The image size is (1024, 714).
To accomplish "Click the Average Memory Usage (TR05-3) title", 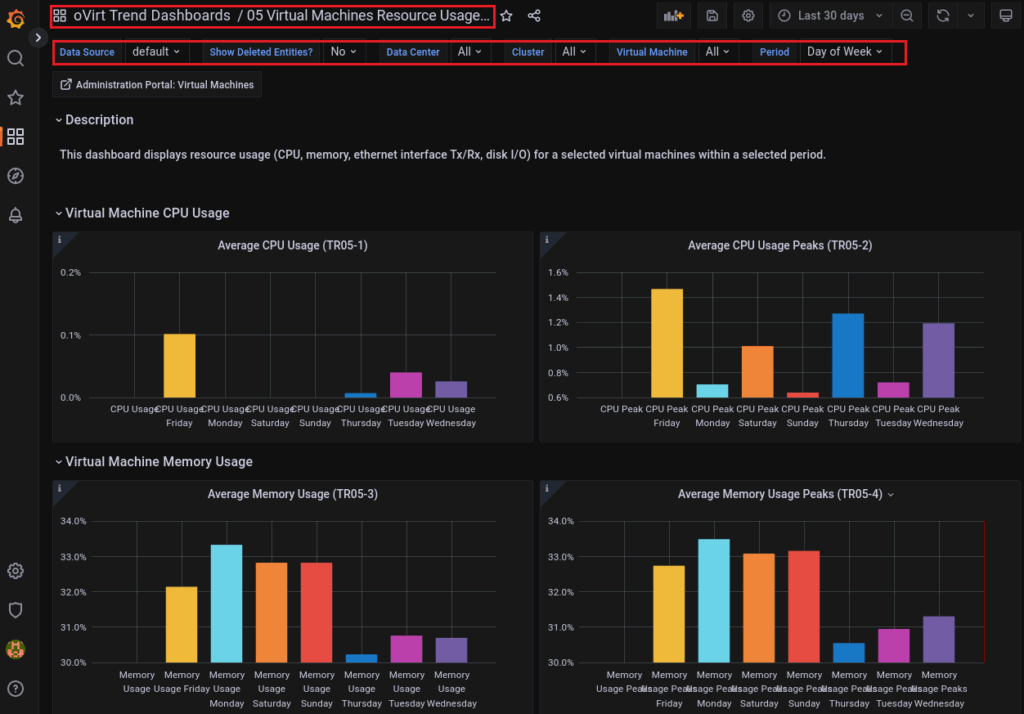I will (x=293, y=495).
